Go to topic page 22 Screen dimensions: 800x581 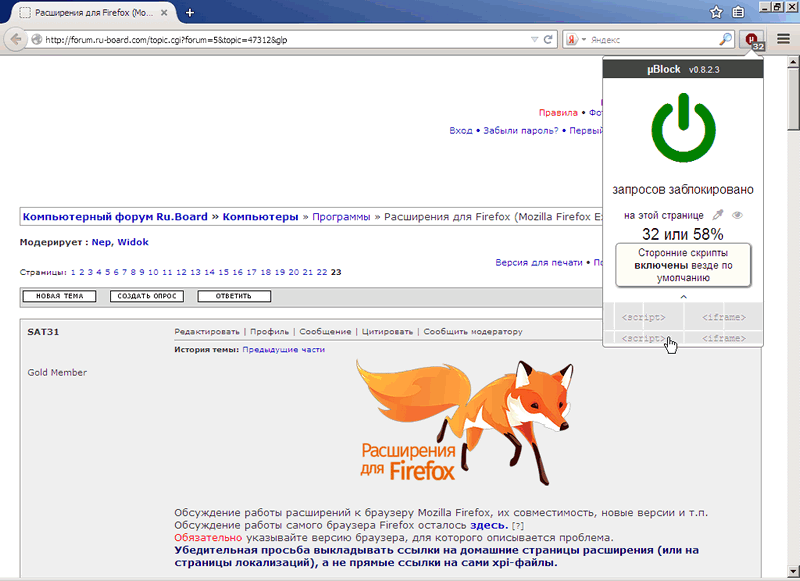(321, 272)
